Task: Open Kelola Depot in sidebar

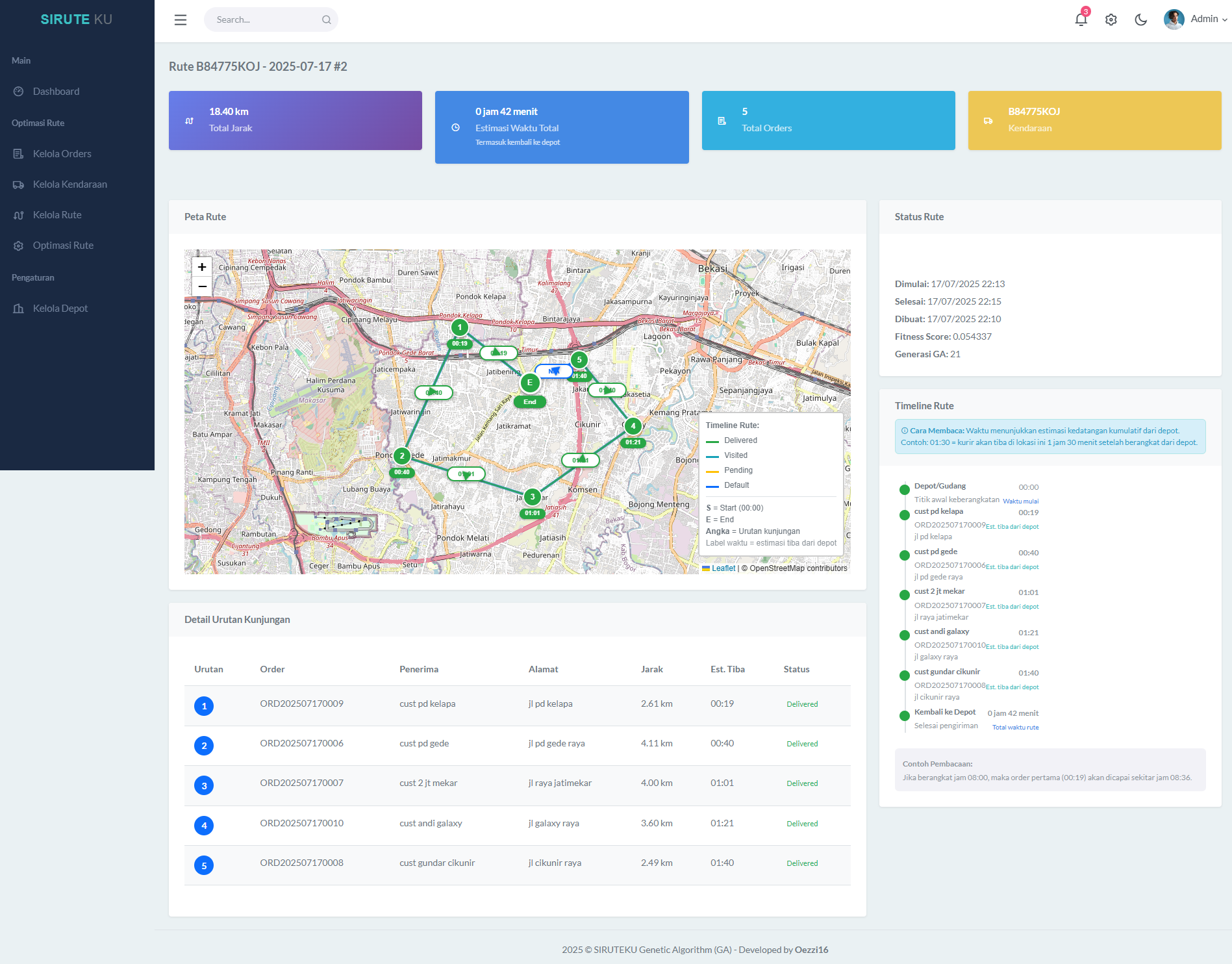Action: pos(60,309)
